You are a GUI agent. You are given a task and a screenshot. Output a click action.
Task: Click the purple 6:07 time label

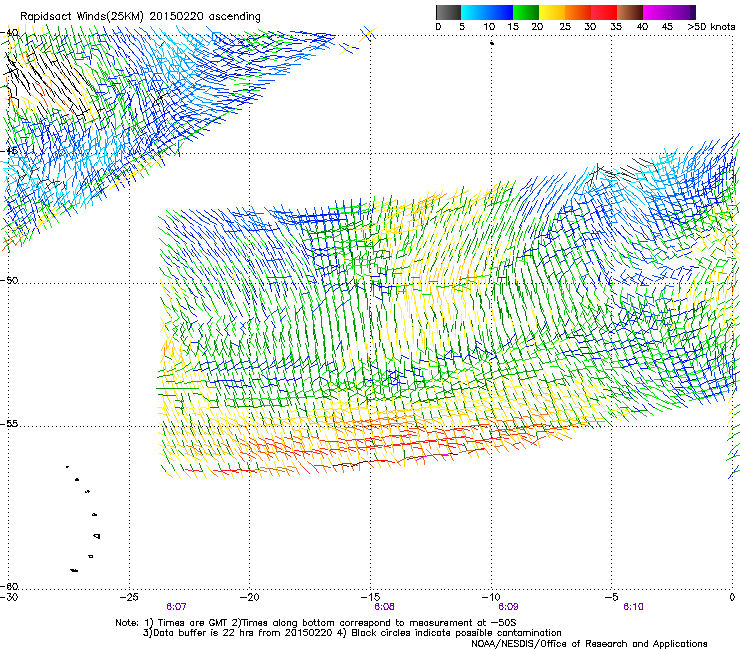[x=176, y=607]
